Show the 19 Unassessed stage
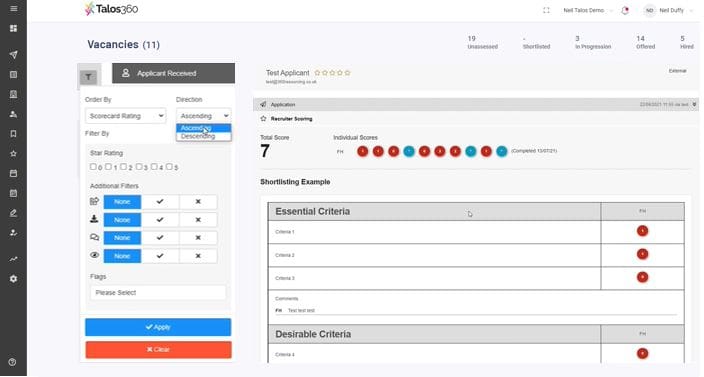704x377 pixels. 482,42
